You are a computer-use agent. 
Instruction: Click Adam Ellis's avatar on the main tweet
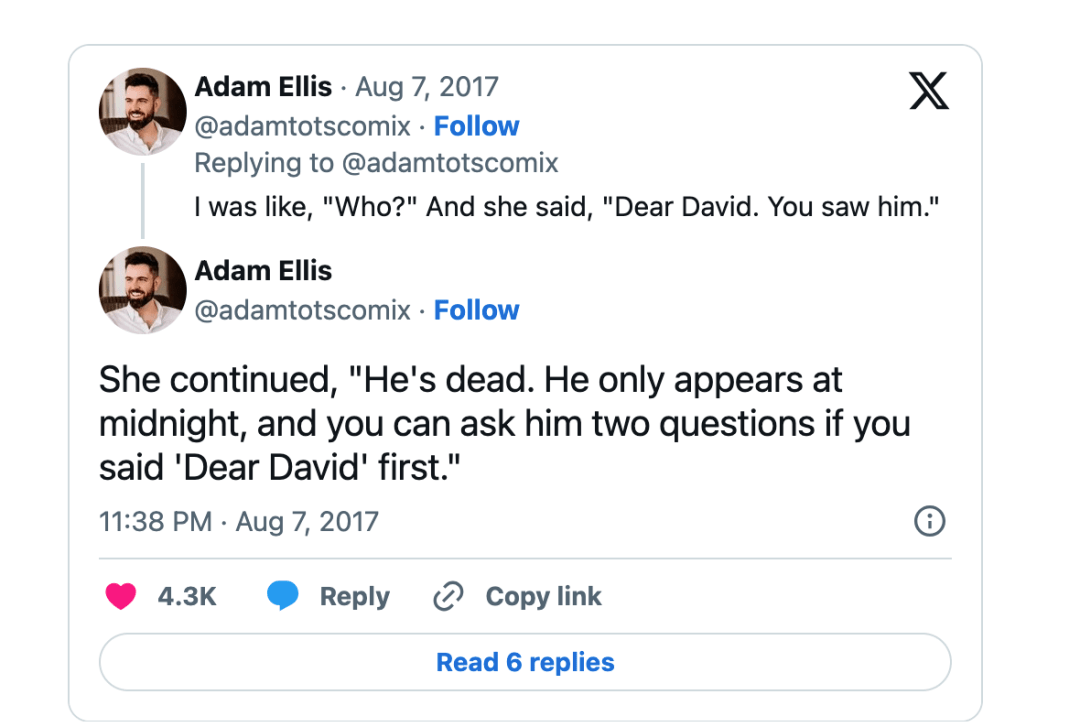point(143,290)
